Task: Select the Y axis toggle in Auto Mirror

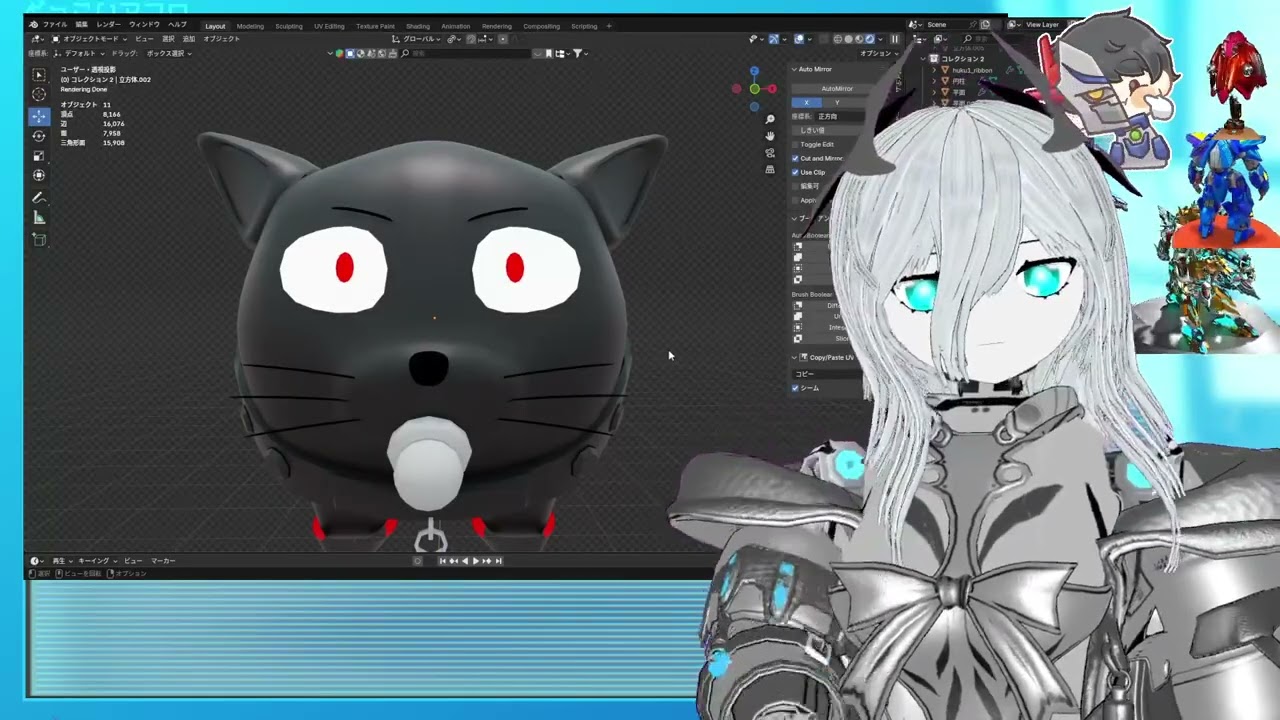Action: point(837,102)
